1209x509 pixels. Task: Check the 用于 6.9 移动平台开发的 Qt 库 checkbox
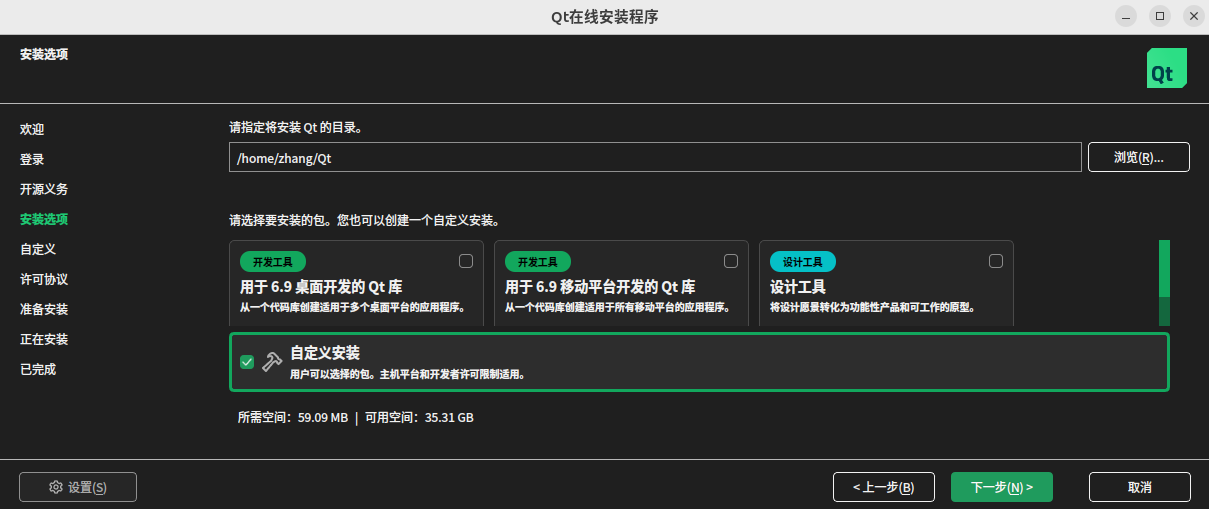pos(731,261)
